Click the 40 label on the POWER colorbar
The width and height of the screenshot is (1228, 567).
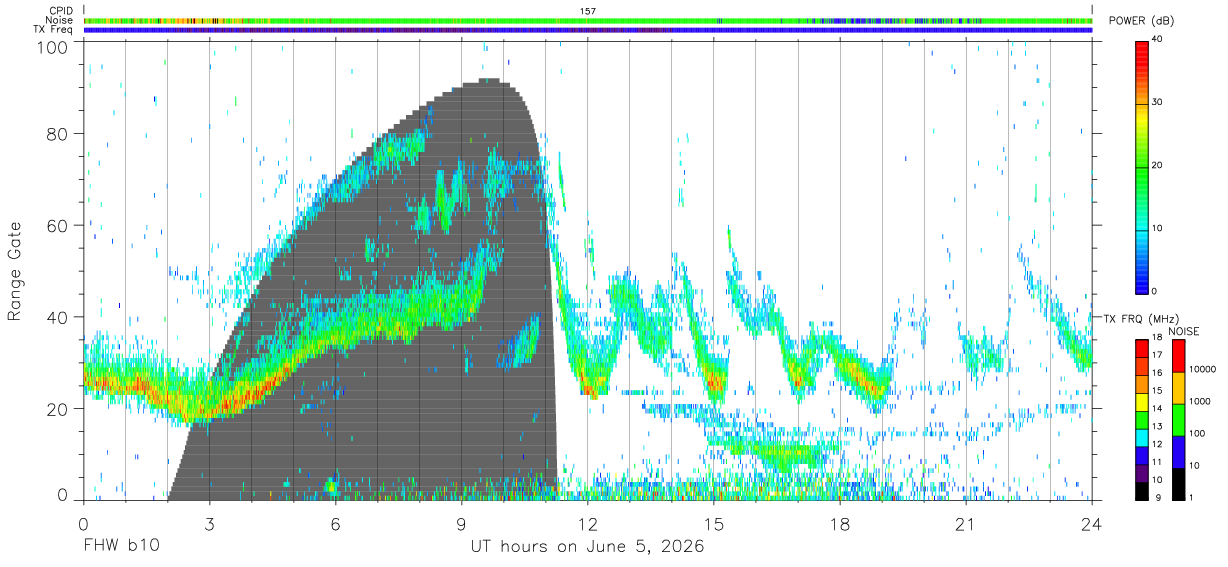pyautogui.click(x=1157, y=39)
